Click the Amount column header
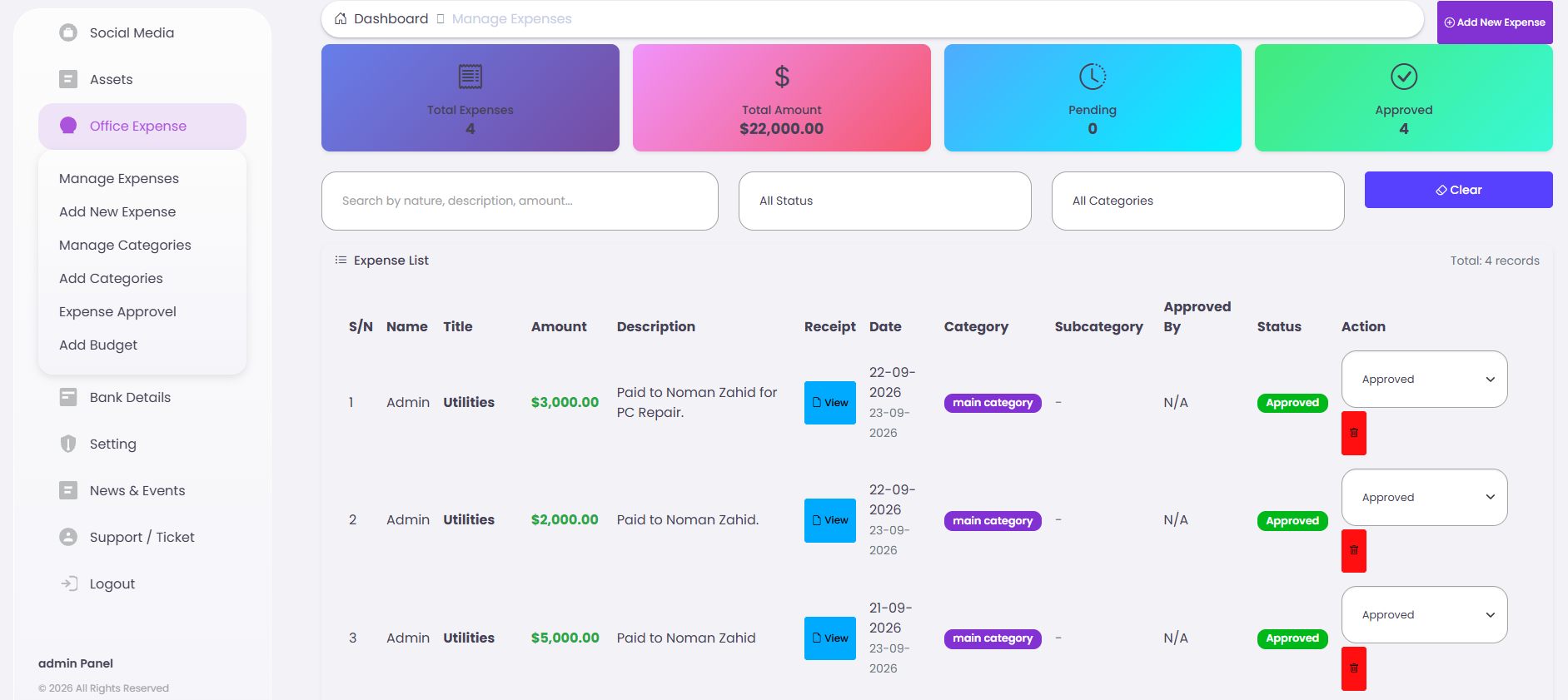This screenshot has width=1568, height=700. [559, 326]
